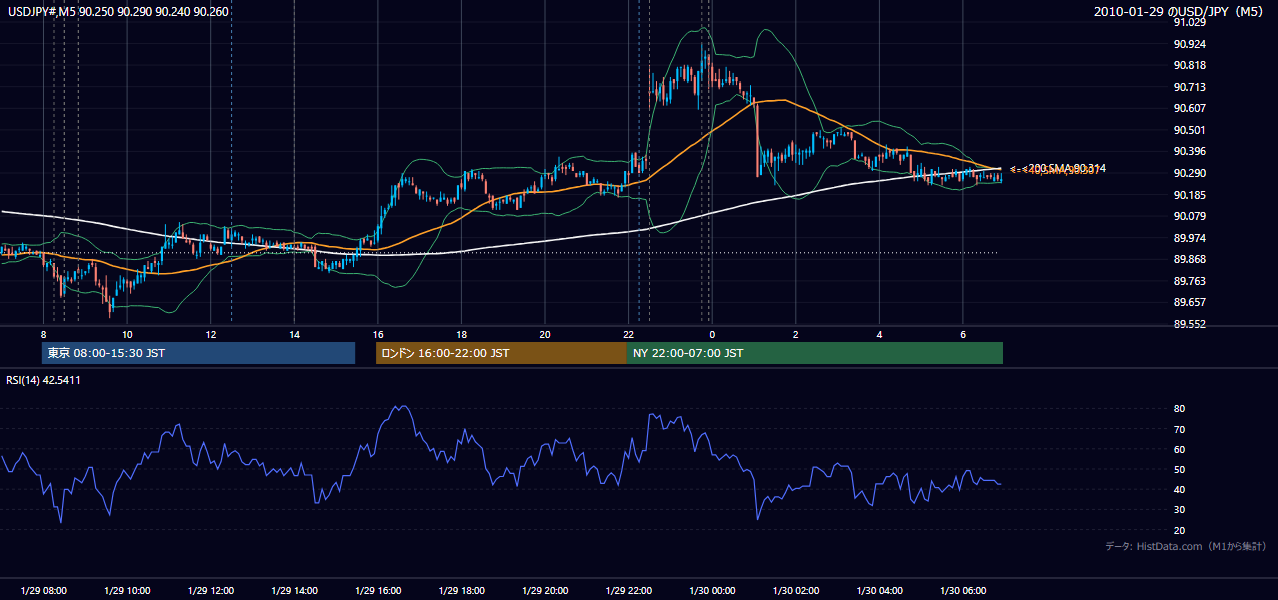Click hour label 12 under price chart
Screen dimensions: 1278x600
point(211,334)
